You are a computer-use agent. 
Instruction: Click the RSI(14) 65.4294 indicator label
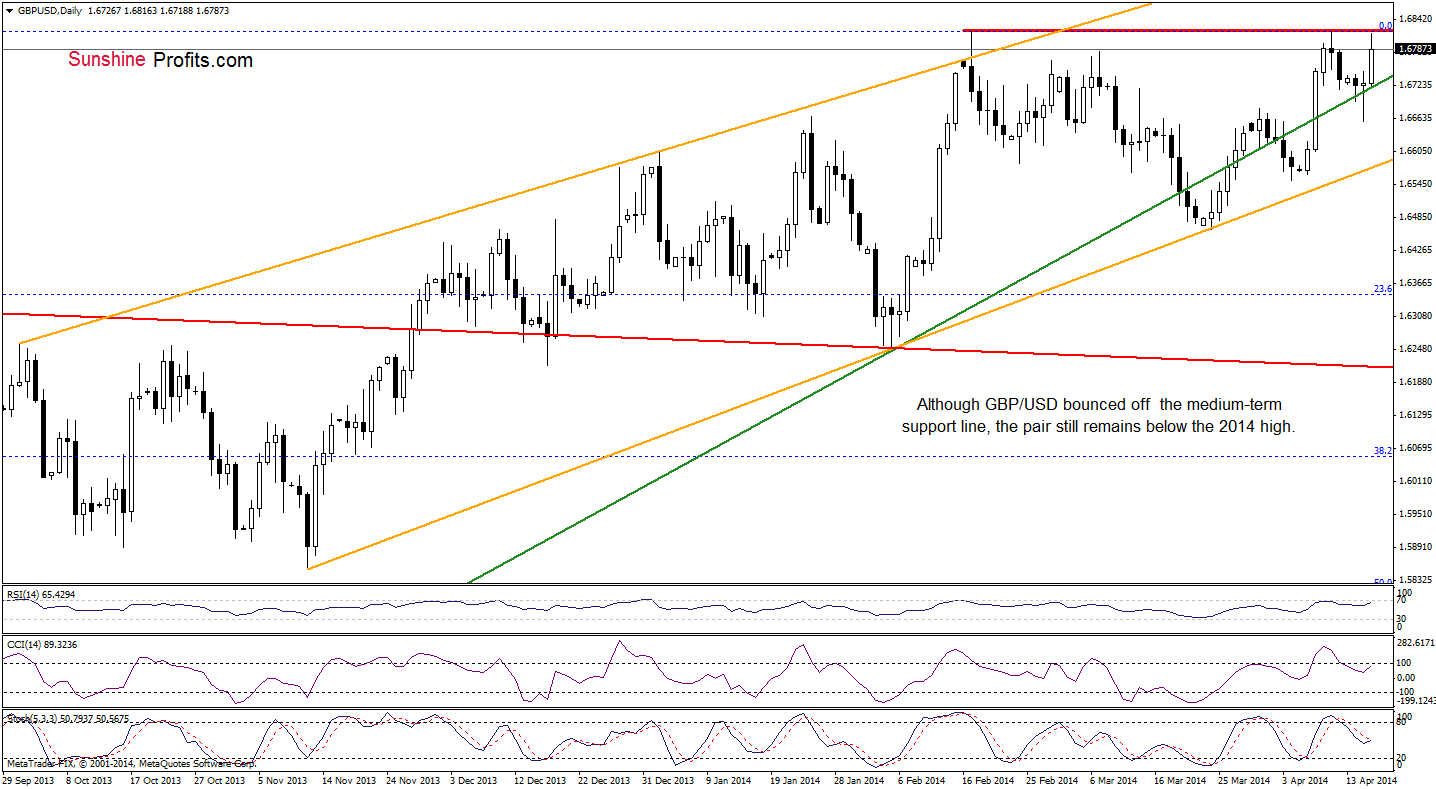pyautogui.click(x=41, y=594)
